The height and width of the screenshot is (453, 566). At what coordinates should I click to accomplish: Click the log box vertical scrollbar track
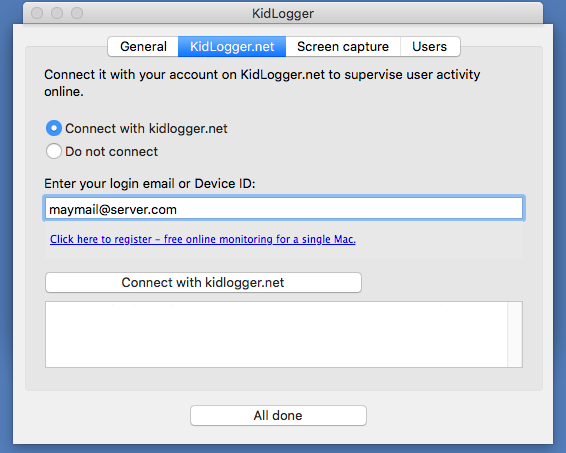point(515,335)
